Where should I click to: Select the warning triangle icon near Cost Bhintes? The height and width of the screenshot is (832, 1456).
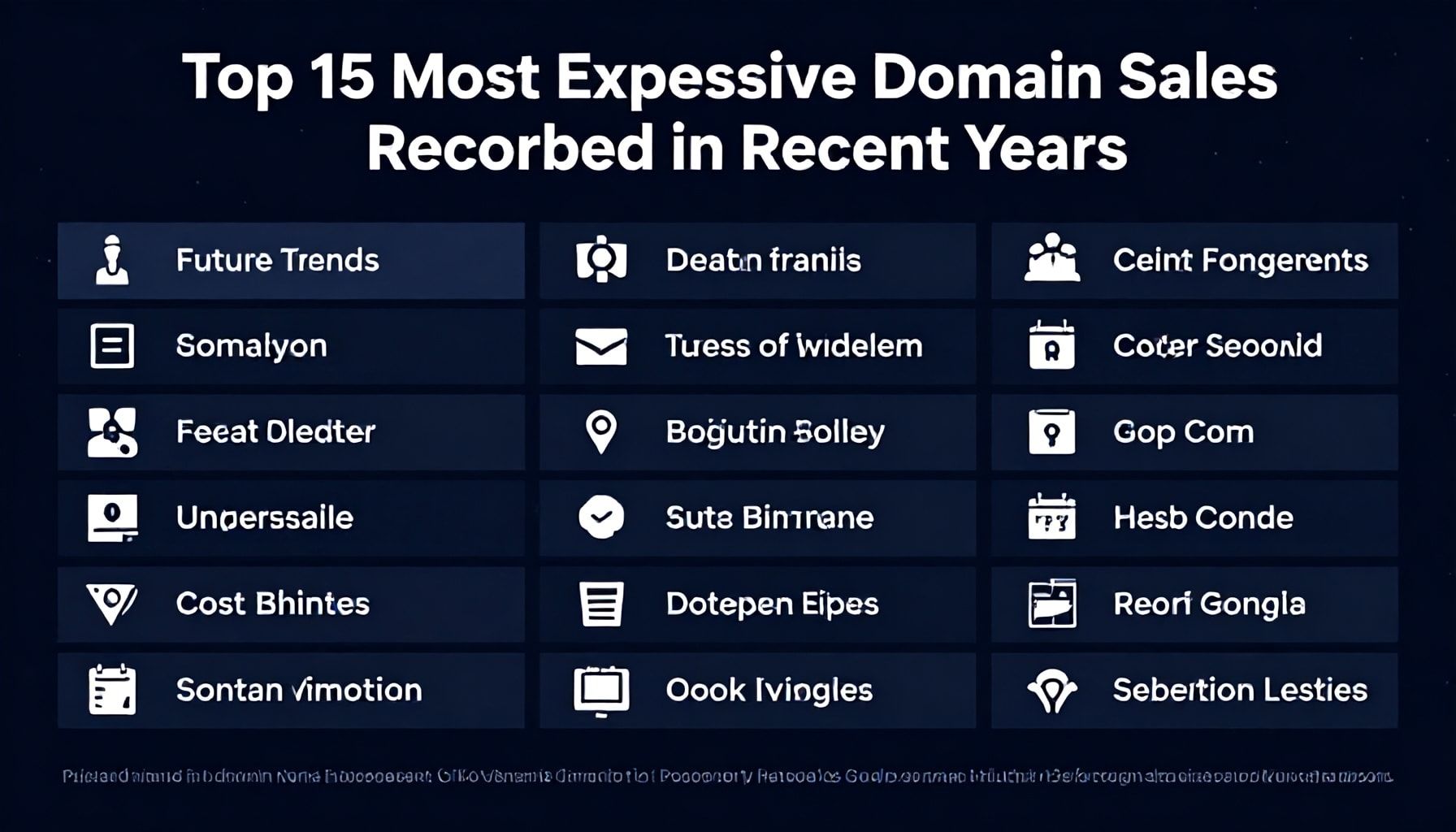(112, 604)
